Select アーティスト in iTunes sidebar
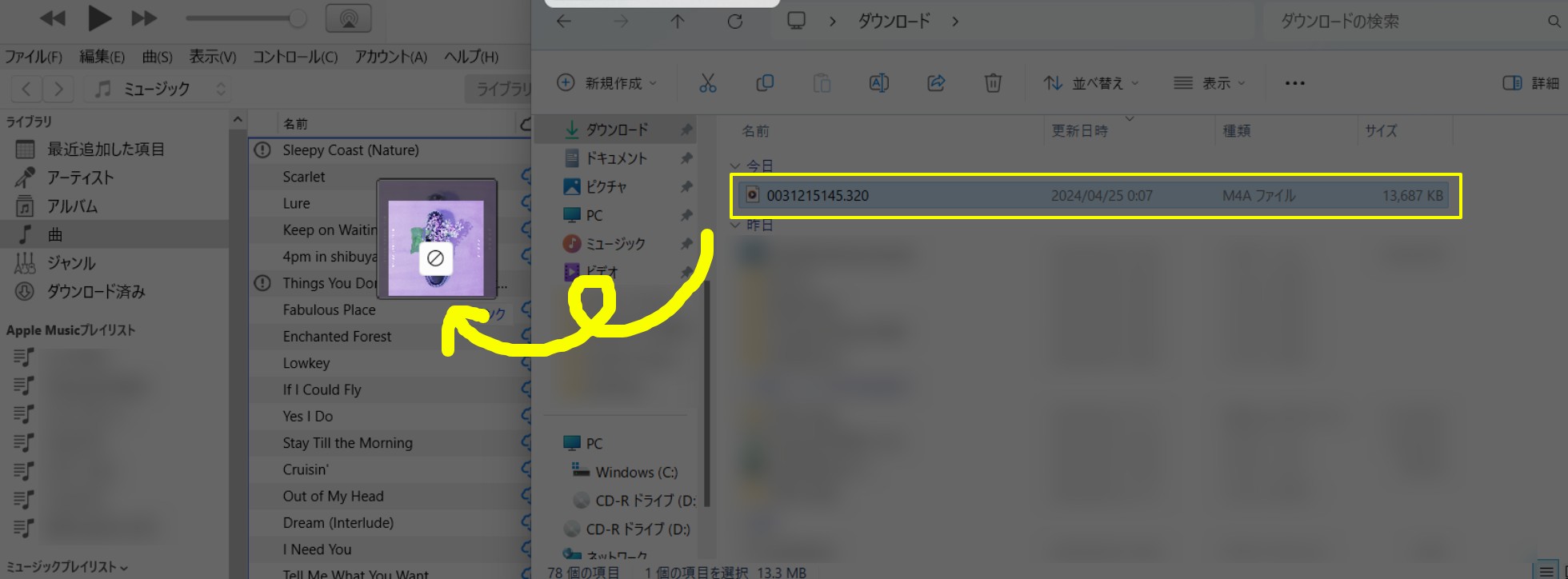 (x=80, y=178)
